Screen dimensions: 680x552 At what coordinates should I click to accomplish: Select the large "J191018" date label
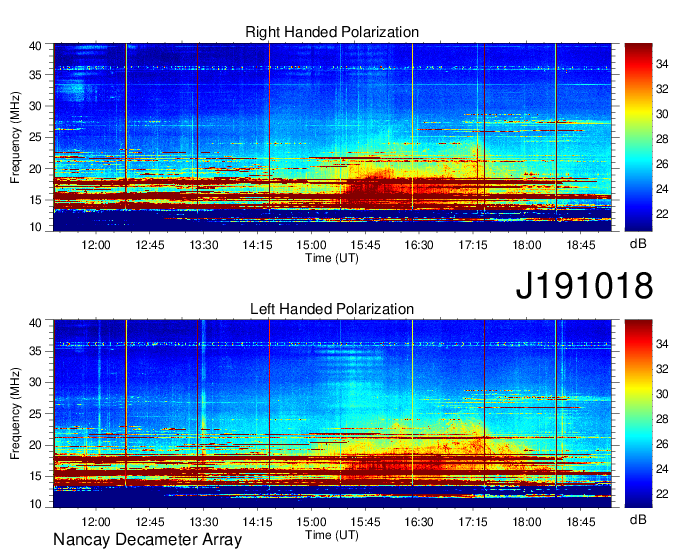pyautogui.click(x=584, y=286)
